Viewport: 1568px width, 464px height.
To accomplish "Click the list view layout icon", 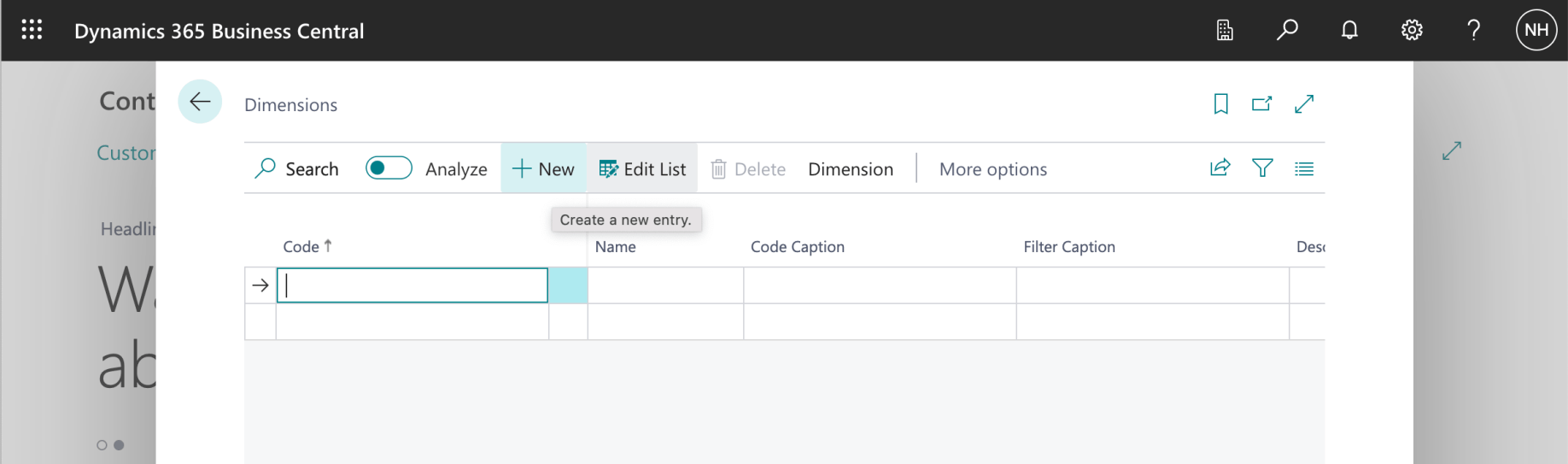I will coord(1304,168).
